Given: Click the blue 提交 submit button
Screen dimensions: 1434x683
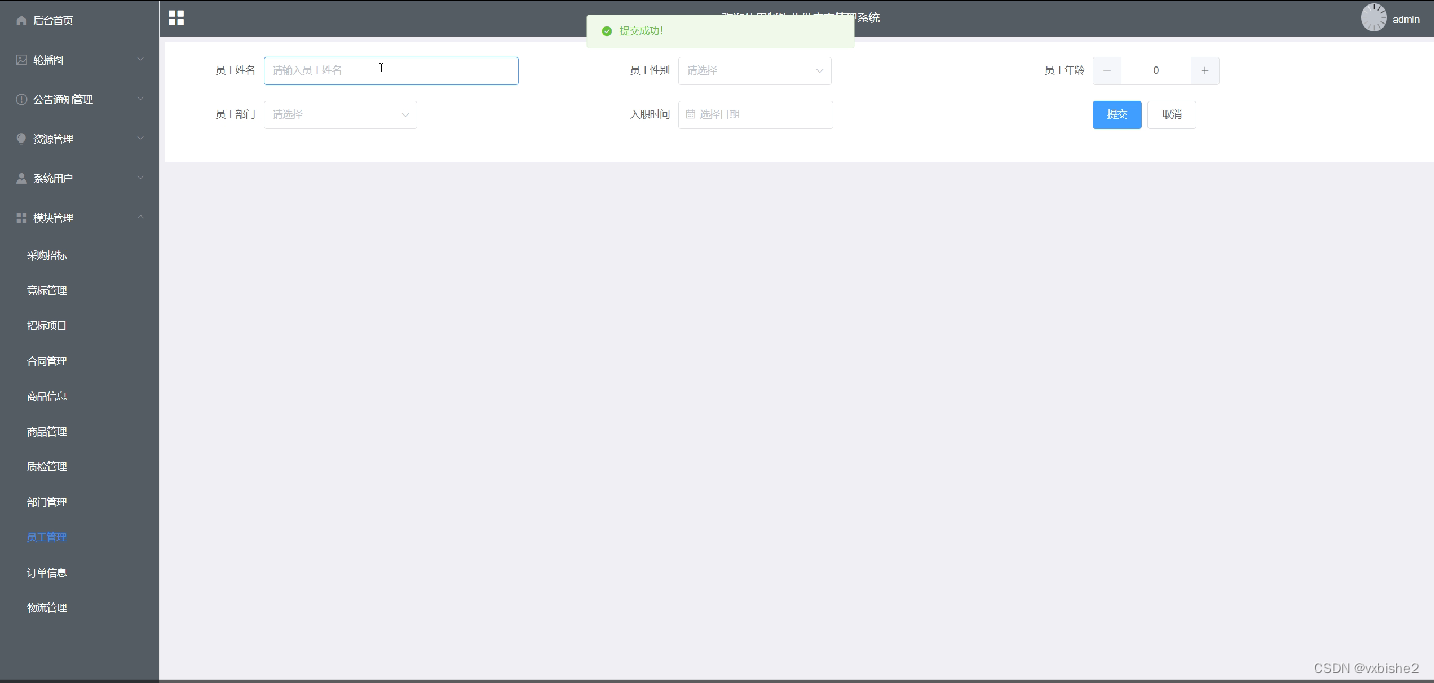Looking at the screenshot, I should pyautogui.click(x=1117, y=115).
